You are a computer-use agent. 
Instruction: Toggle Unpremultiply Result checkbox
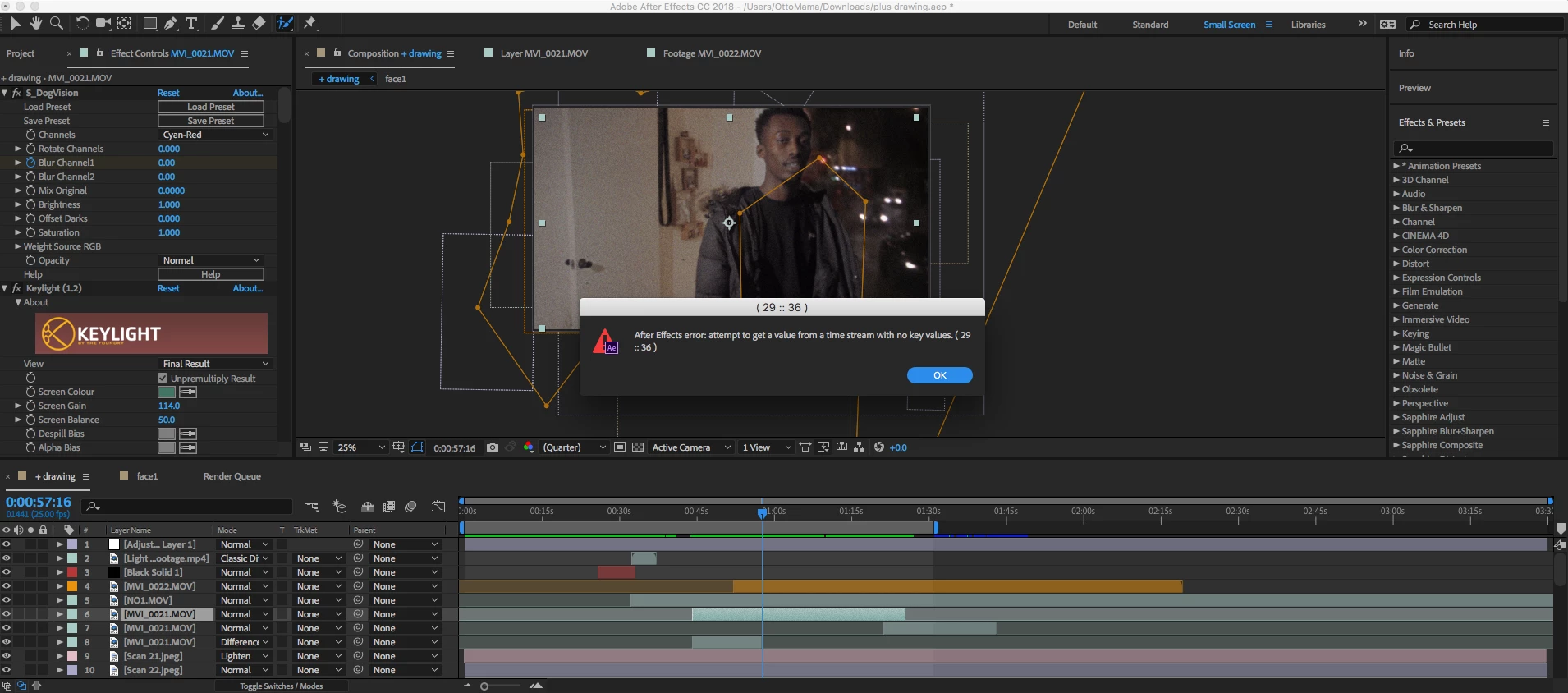tap(163, 379)
